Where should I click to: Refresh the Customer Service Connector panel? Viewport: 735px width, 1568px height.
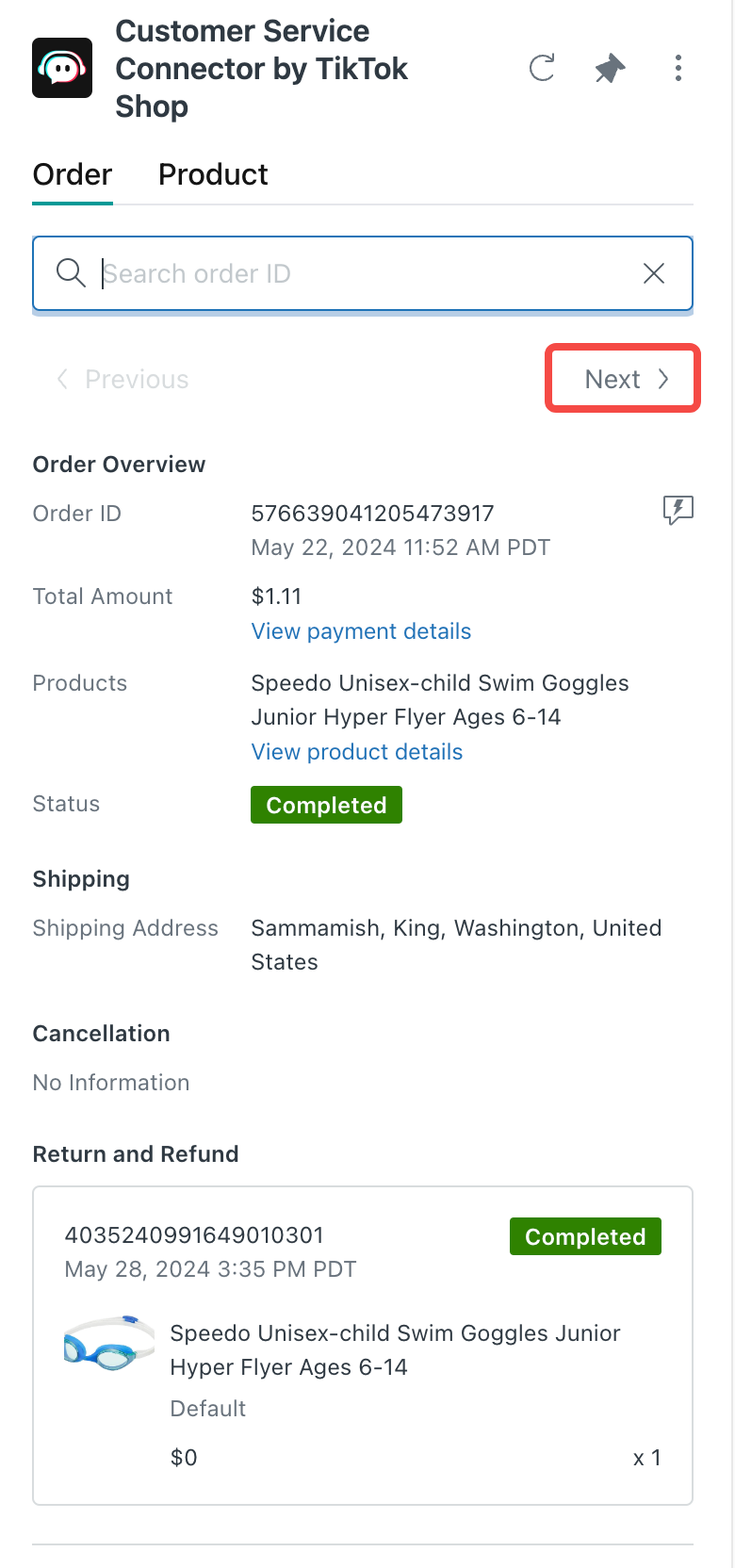pos(542,68)
